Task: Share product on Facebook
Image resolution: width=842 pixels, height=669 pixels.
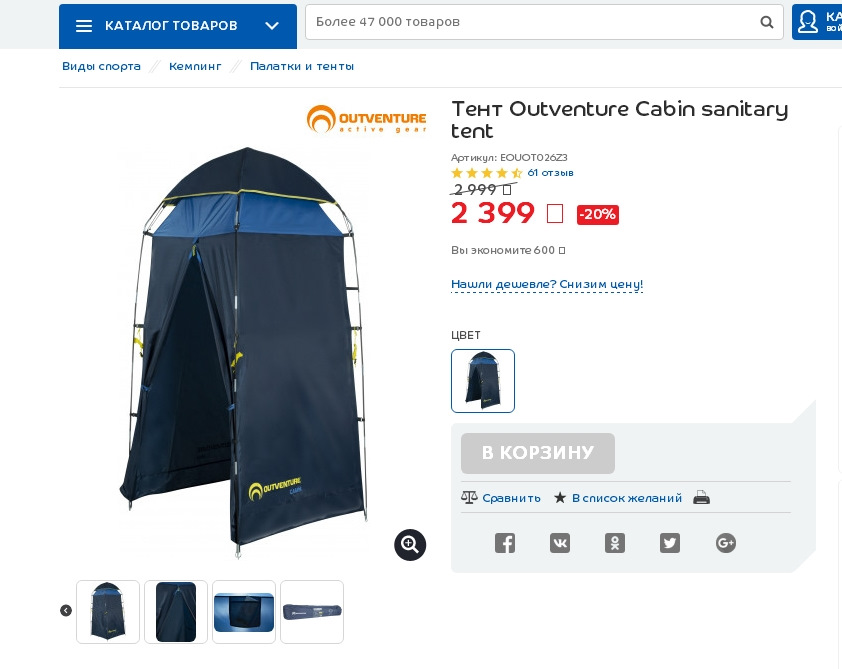Action: coord(505,543)
